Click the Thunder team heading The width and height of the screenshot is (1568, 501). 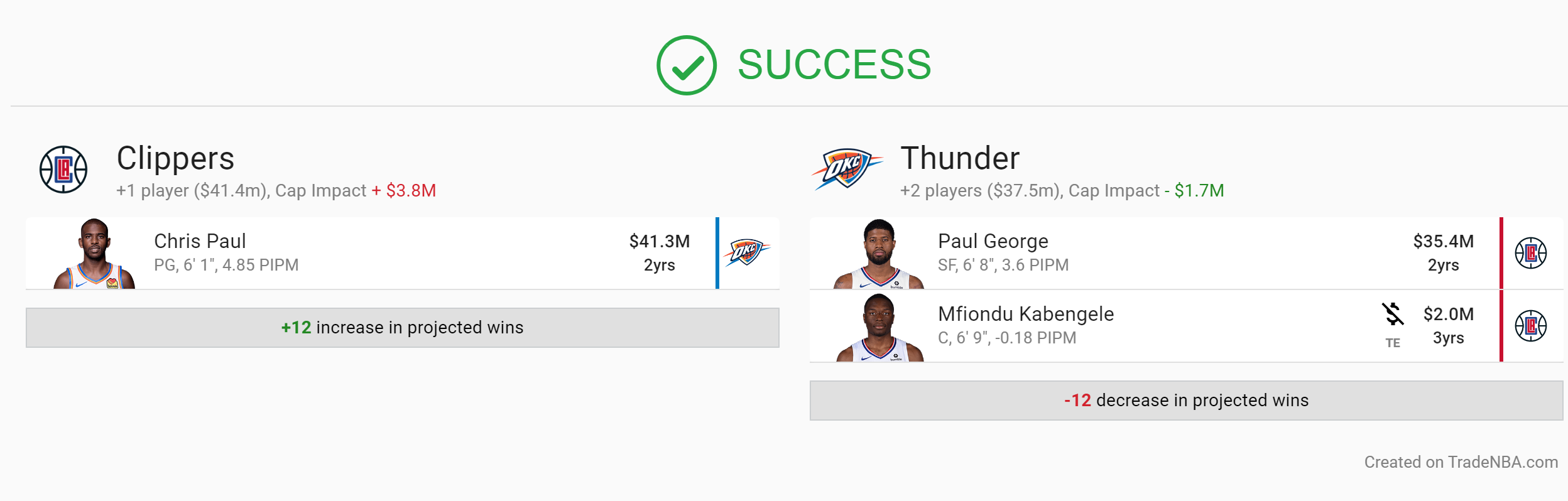tap(960, 158)
